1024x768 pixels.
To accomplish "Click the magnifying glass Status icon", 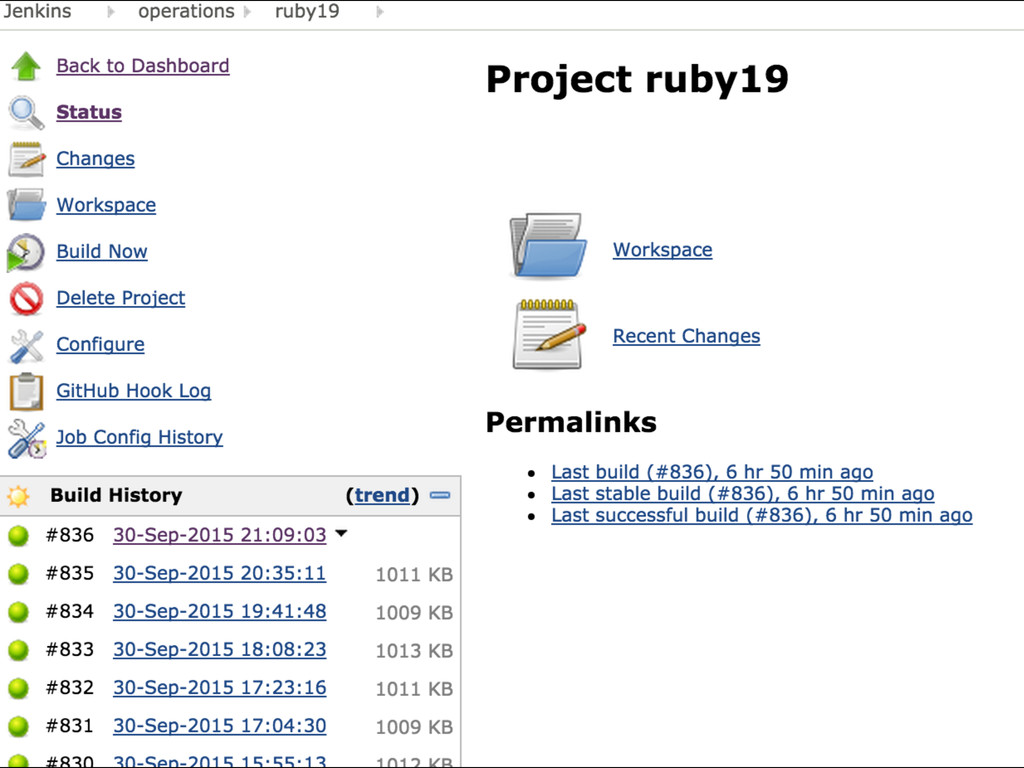I will (26, 113).
